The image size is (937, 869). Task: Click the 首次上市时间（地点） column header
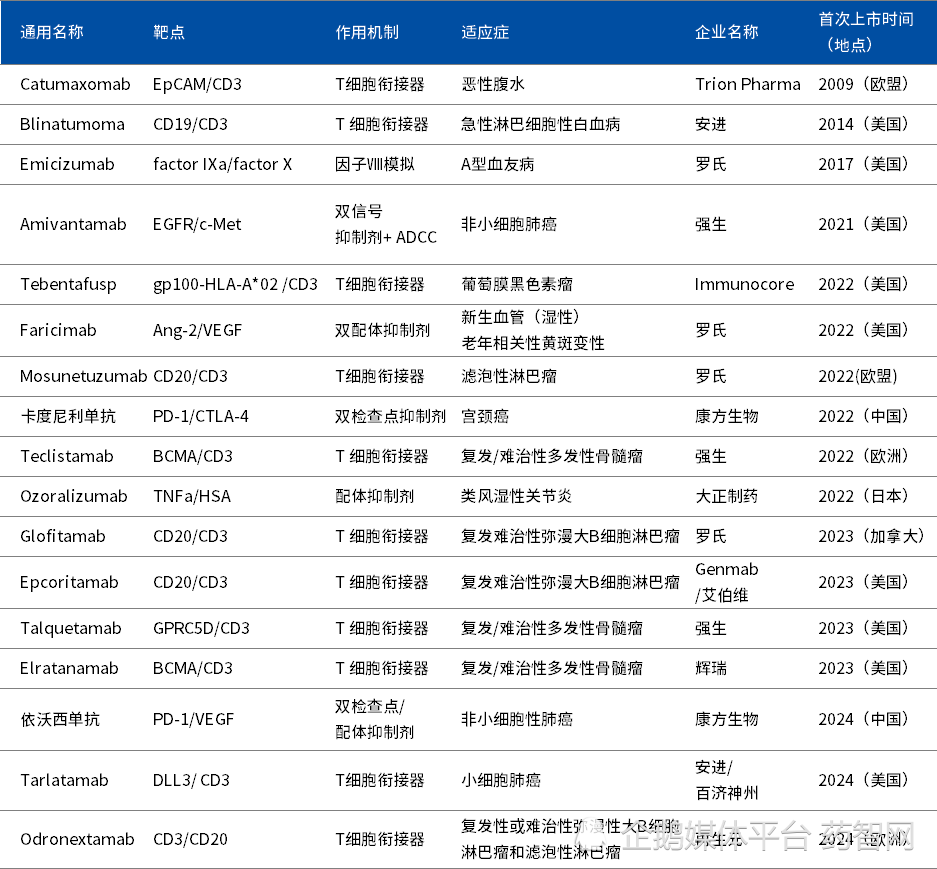865,32
